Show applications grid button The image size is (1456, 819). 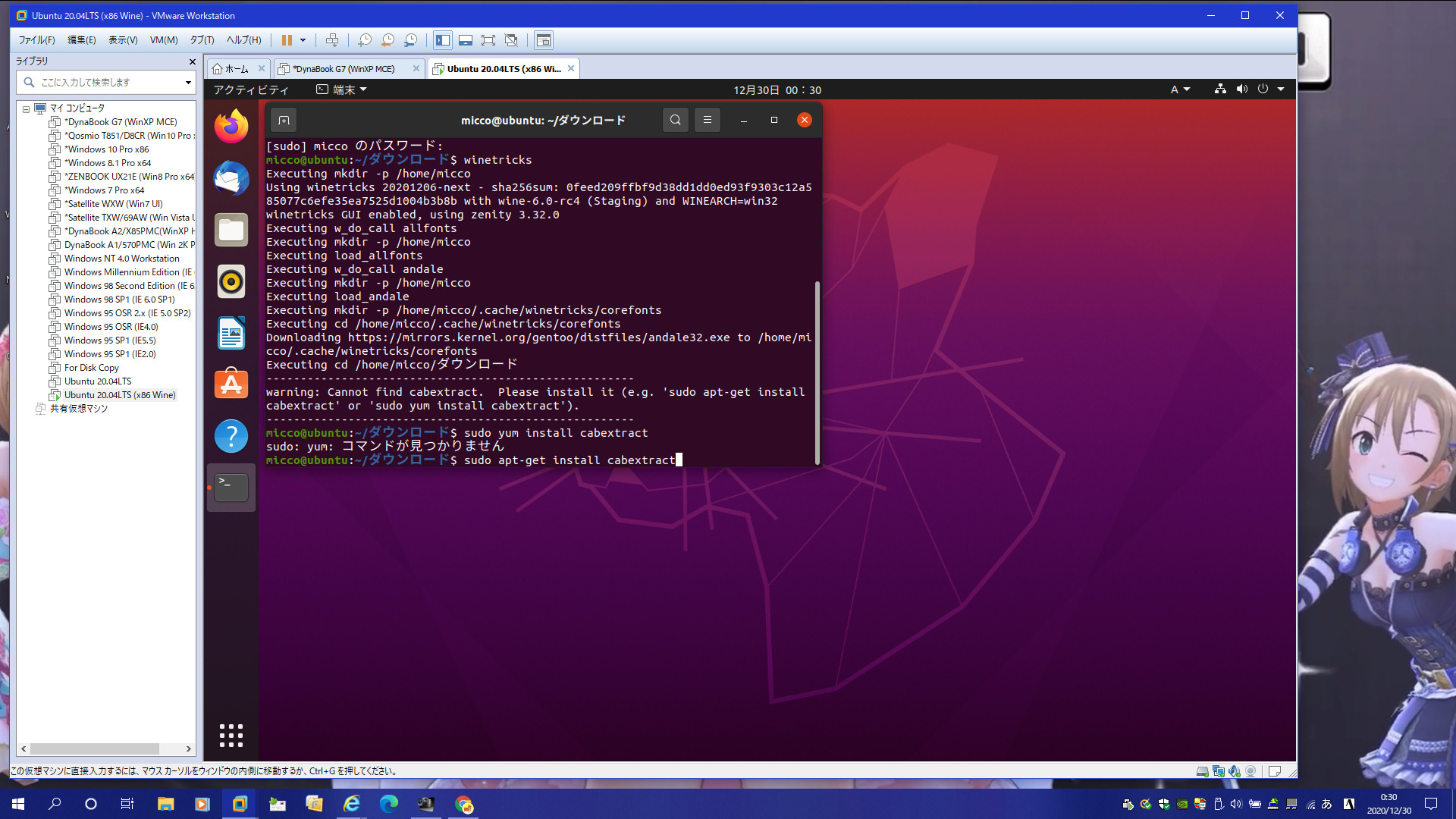coord(231,735)
